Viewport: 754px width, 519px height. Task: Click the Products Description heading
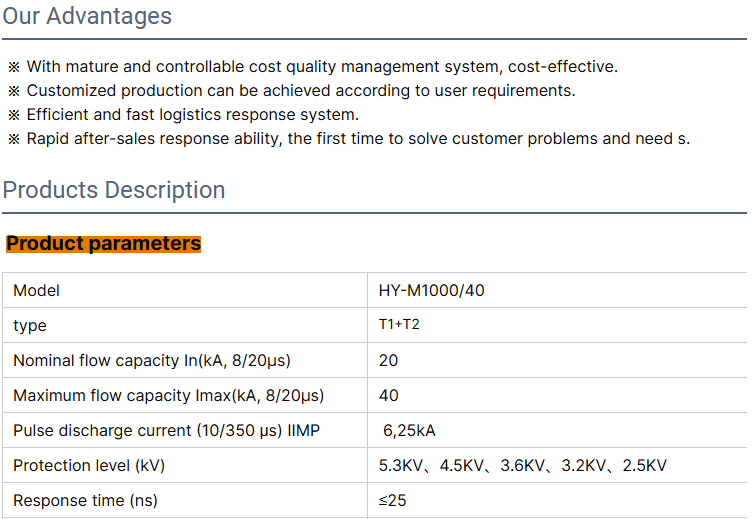pyautogui.click(x=114, y=190)
